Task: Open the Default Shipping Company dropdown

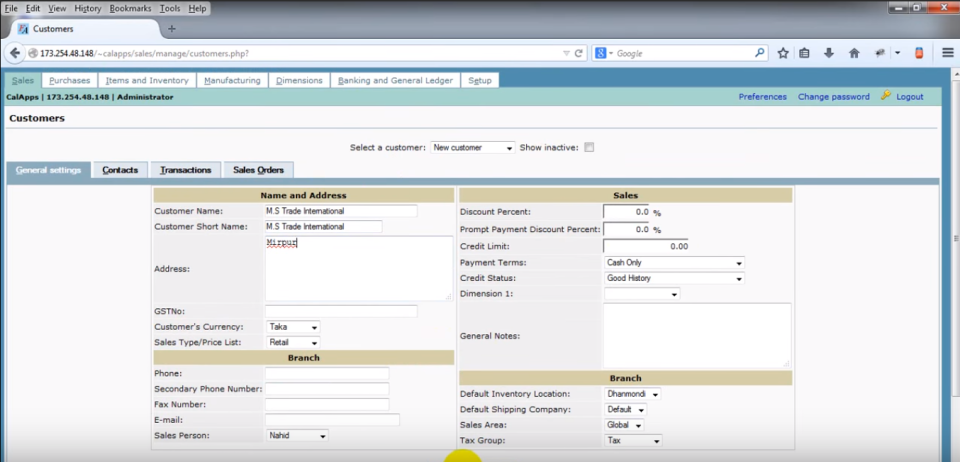Action: pyautogui.click(x=625, y=409)
